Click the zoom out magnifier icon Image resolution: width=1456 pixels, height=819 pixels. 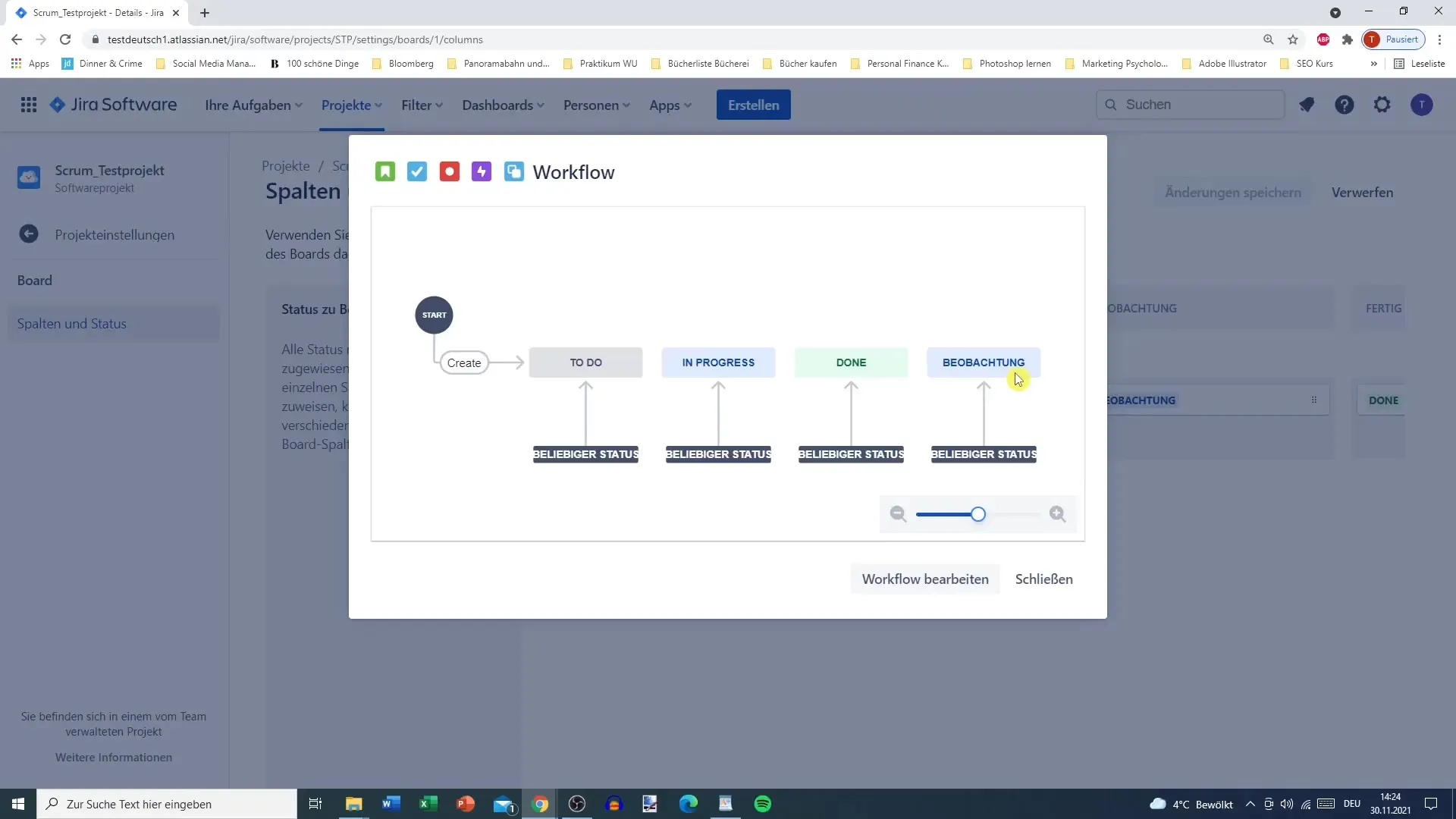pyautogui.click(x=897, y=513)
